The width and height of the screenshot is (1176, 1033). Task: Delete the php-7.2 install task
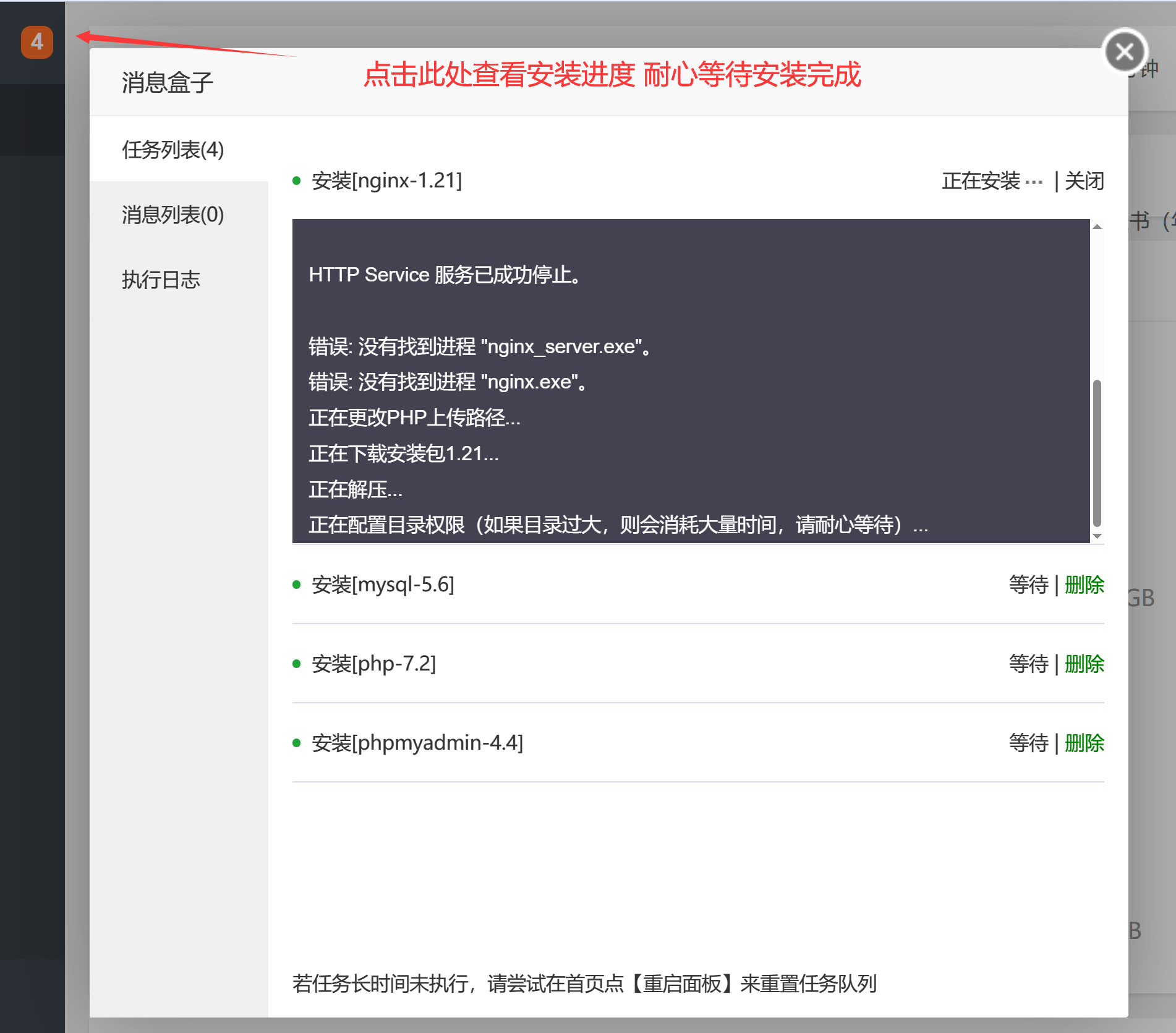tap(1084, 664)
